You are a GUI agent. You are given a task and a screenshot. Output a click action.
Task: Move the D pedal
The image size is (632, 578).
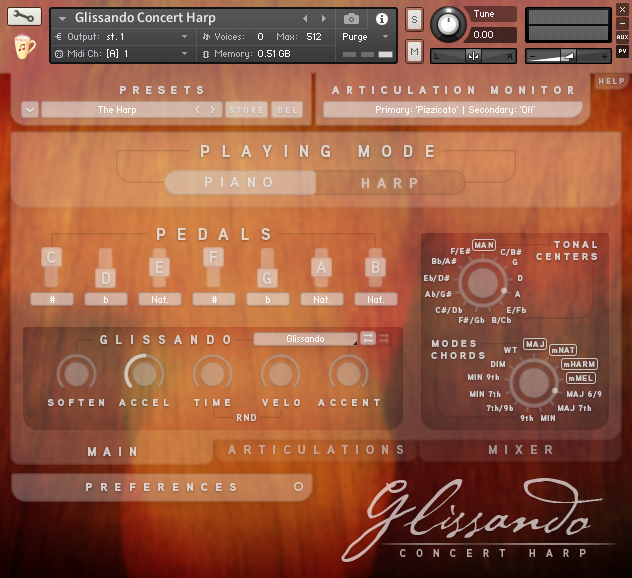[106, 278]
